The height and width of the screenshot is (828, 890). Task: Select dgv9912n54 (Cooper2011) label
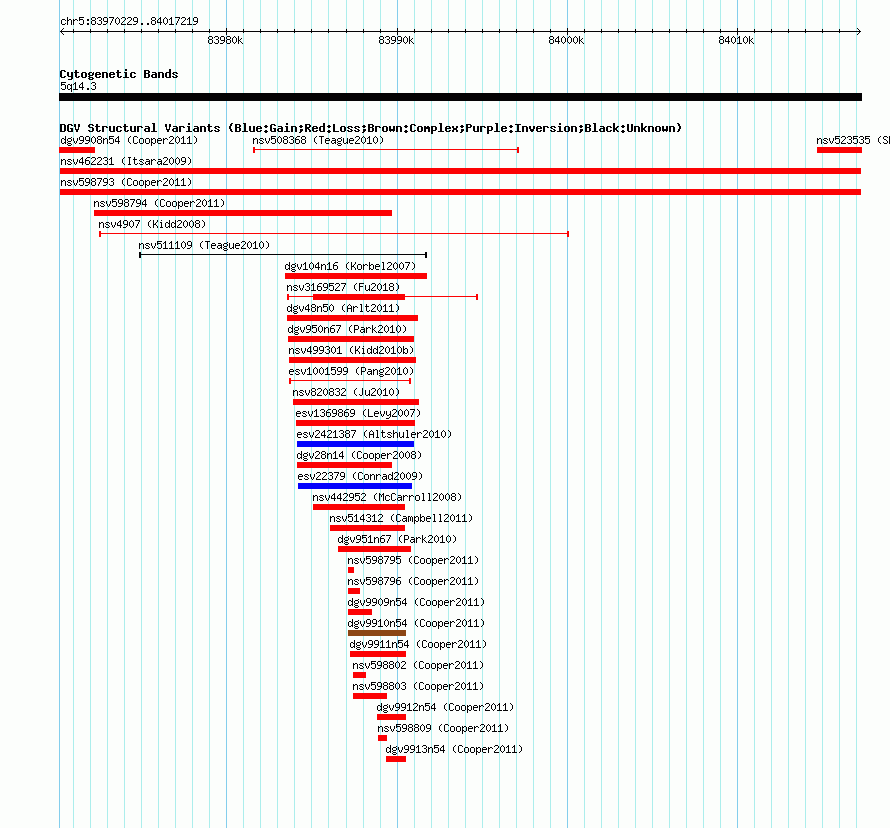click(x=446, y=707)
